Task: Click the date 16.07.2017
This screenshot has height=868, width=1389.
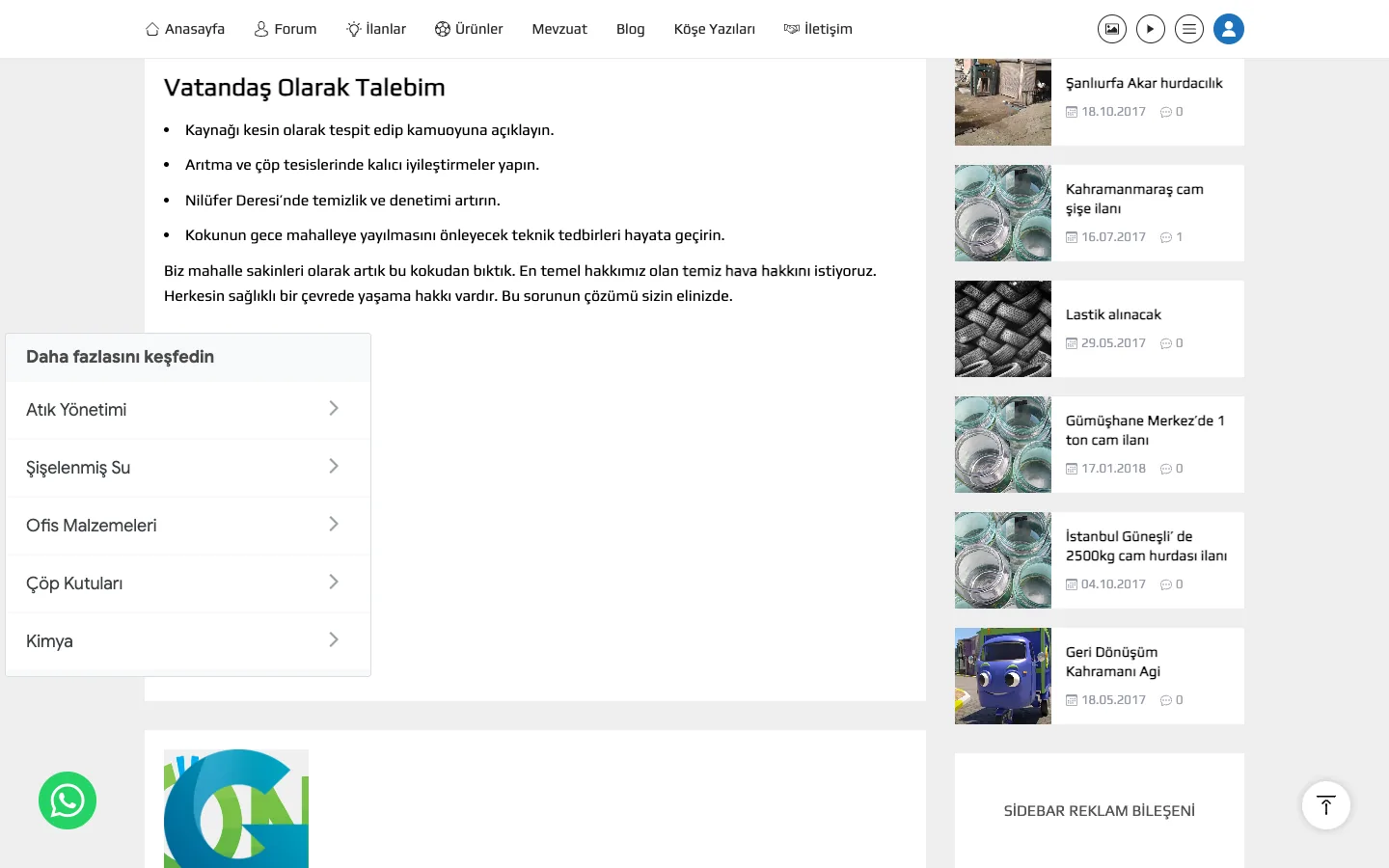Action: point(1113,237)
